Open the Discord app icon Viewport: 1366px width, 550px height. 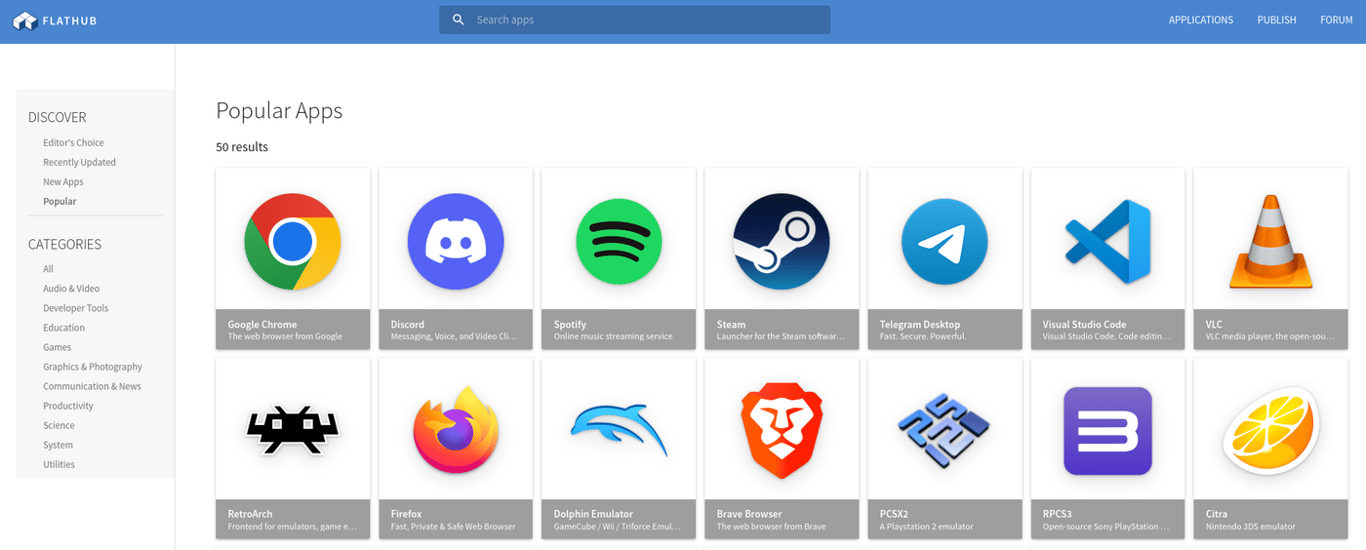pos(456,242)
